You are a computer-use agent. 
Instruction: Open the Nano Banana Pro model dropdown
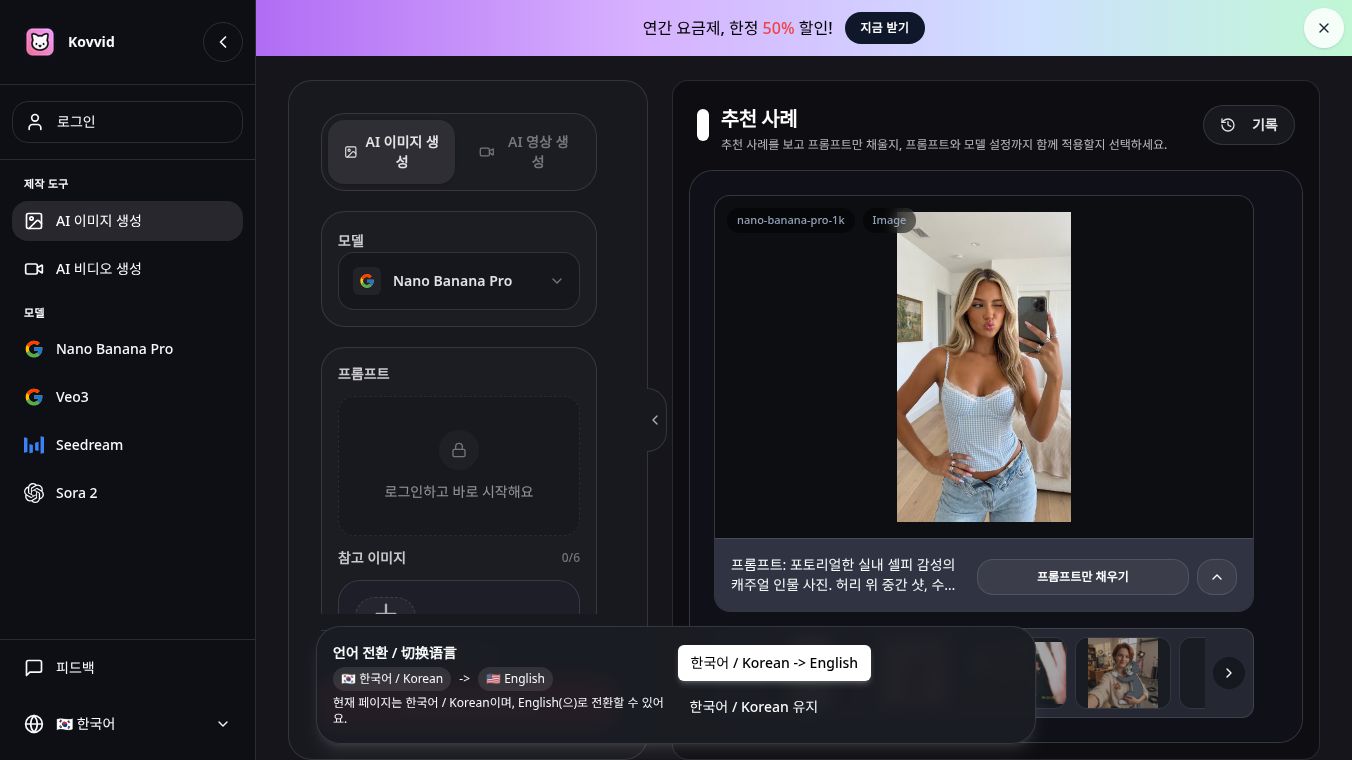pos(459,281)
